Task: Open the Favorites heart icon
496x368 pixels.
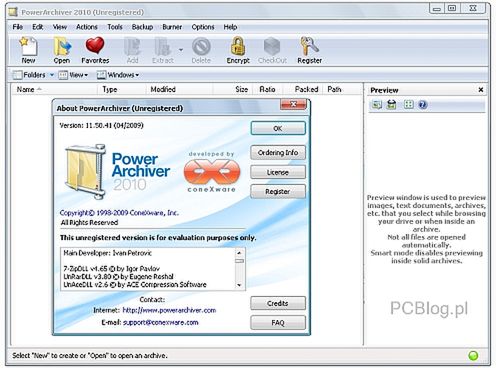Action: click(95, 50)
